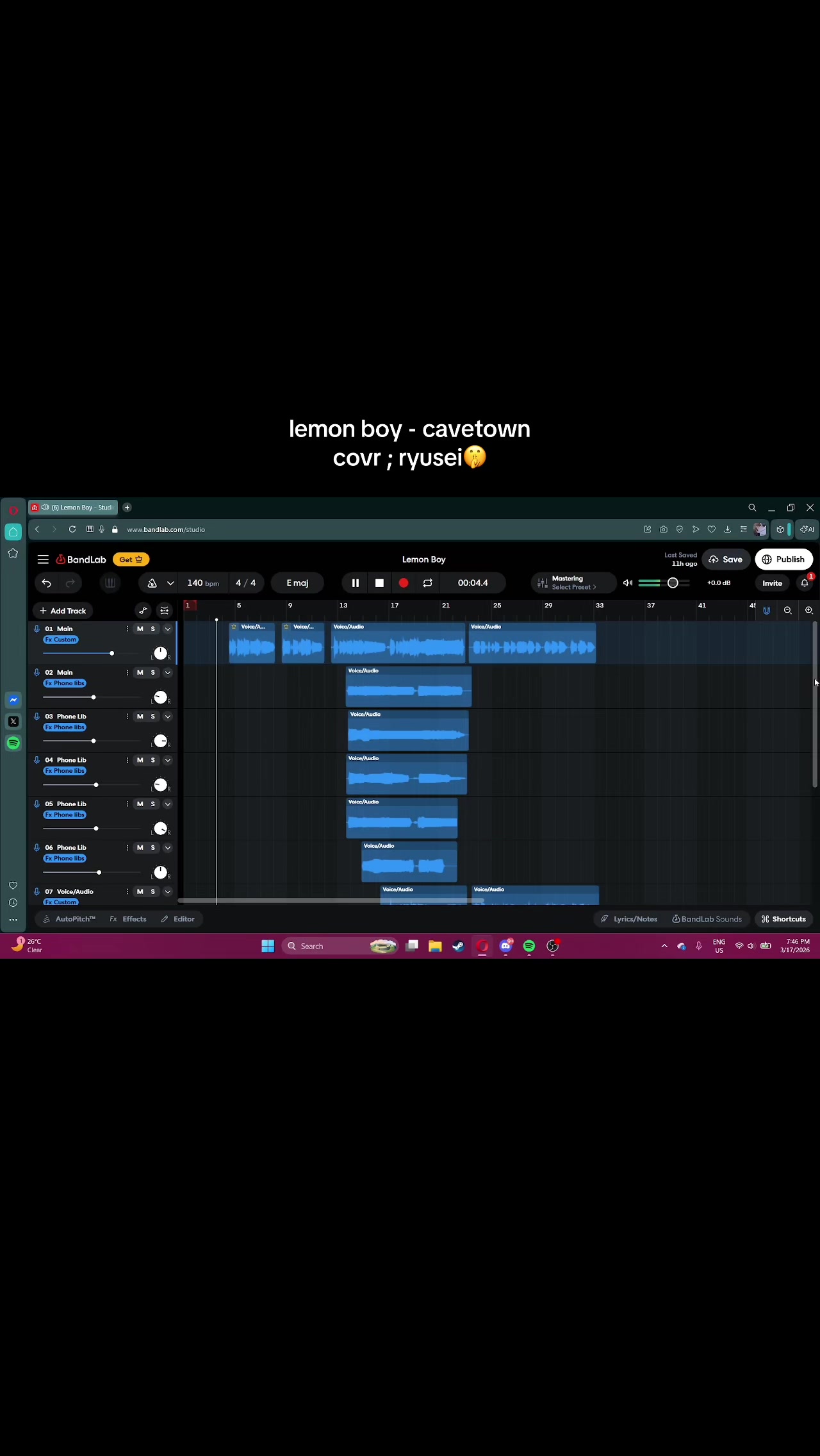Expand track 02 Main chevron
The image size is (820, 1456).
point(168,672)
